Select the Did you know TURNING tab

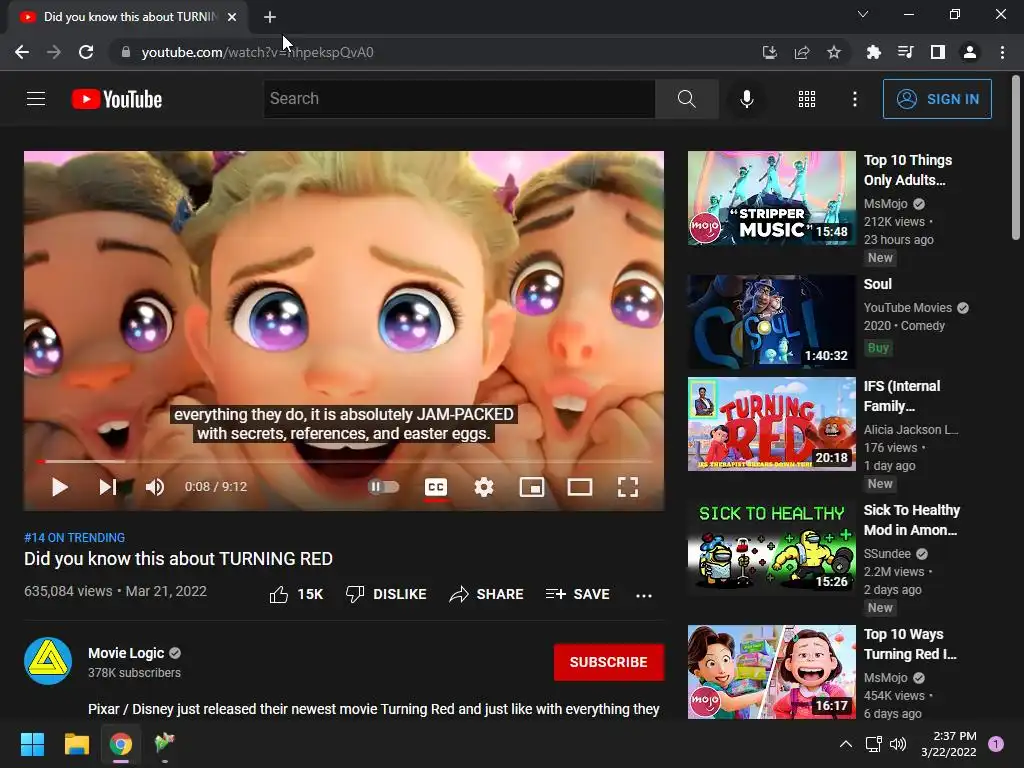(128, 17)
